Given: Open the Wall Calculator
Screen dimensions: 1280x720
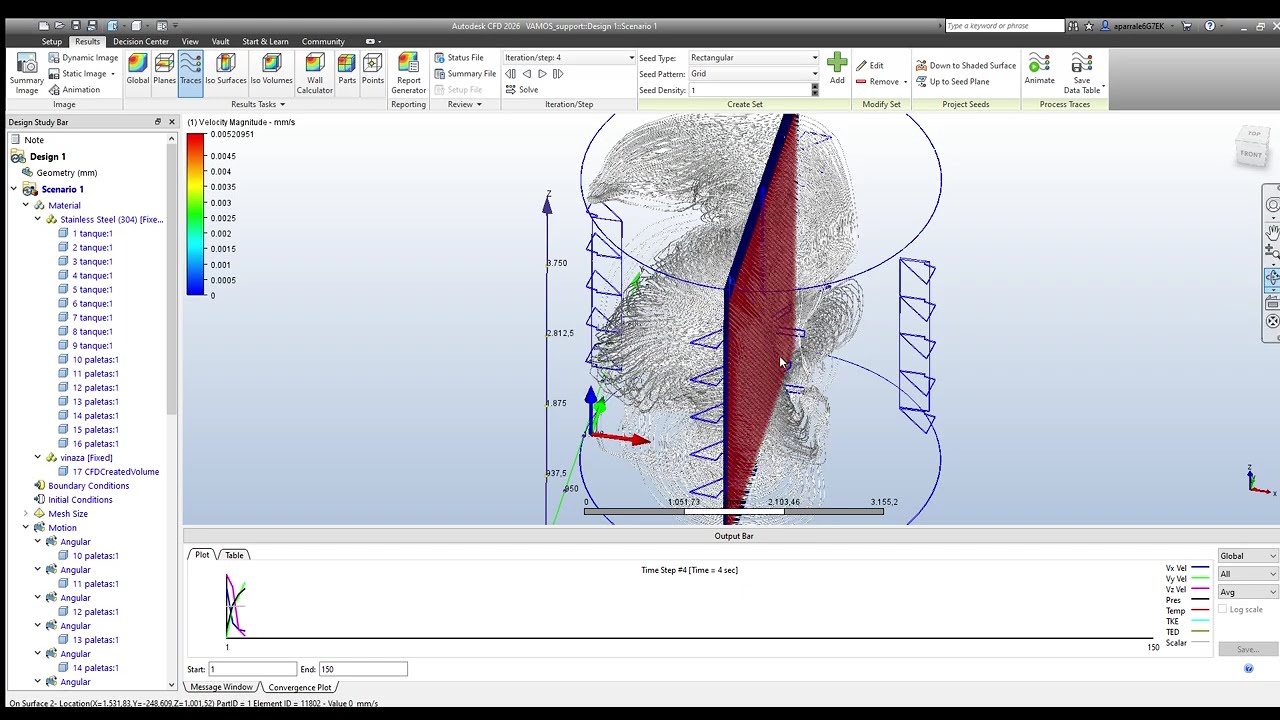Looking at the screenshot, I should (314, 74).
